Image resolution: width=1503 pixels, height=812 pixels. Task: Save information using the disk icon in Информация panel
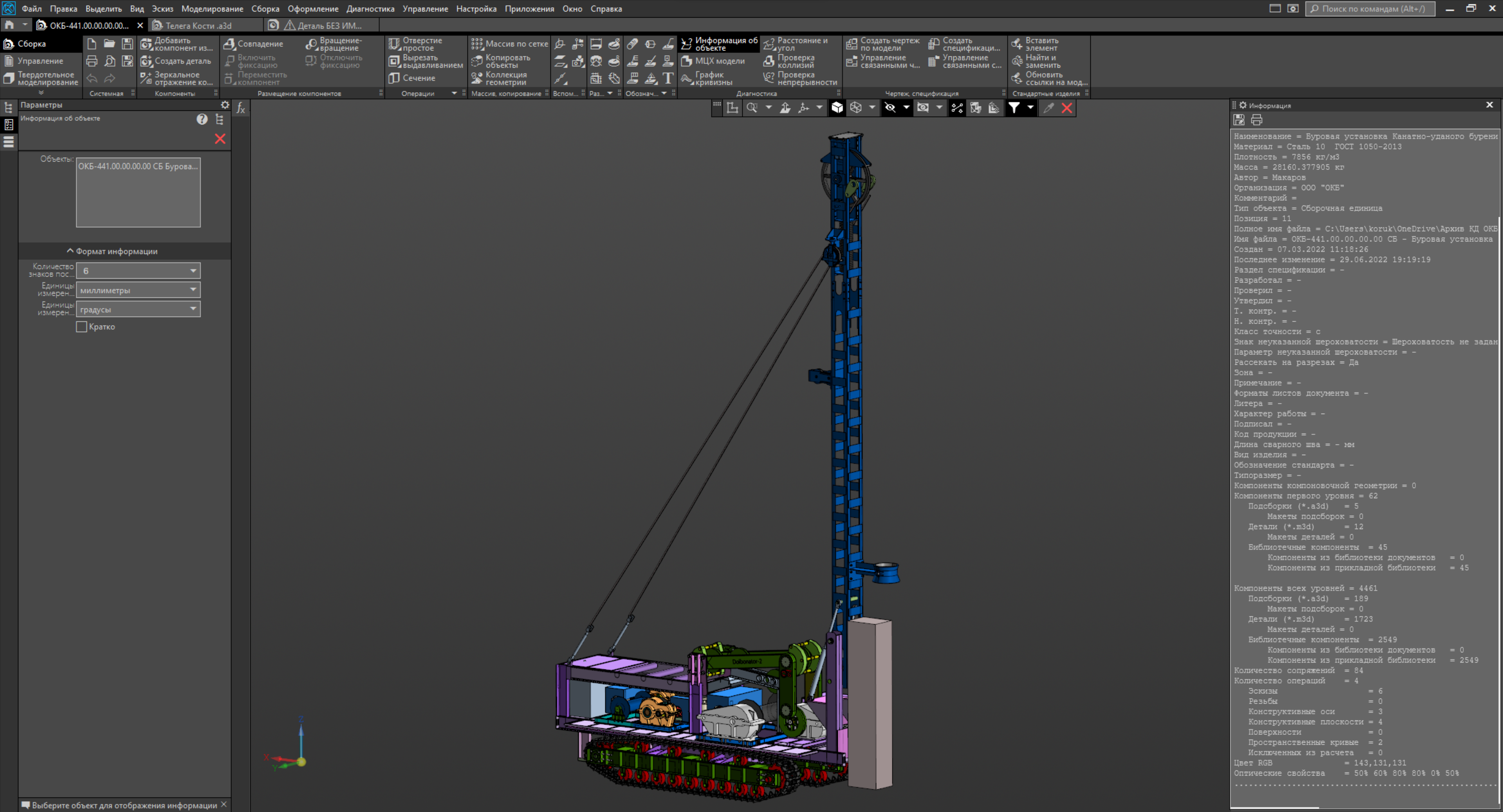pyautogui.click(x=1239, y=120)
